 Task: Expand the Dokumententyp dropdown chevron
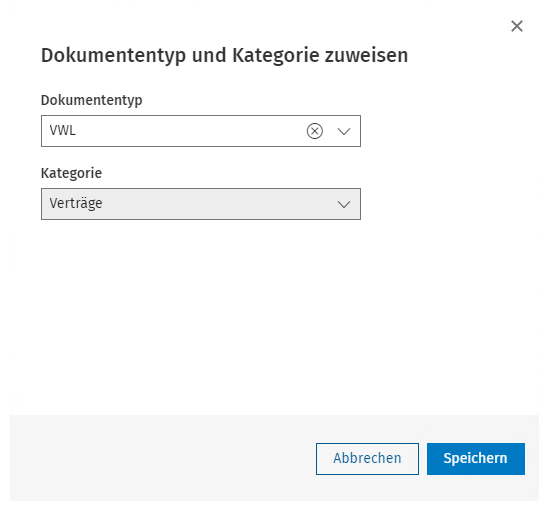tap(344, 132)
